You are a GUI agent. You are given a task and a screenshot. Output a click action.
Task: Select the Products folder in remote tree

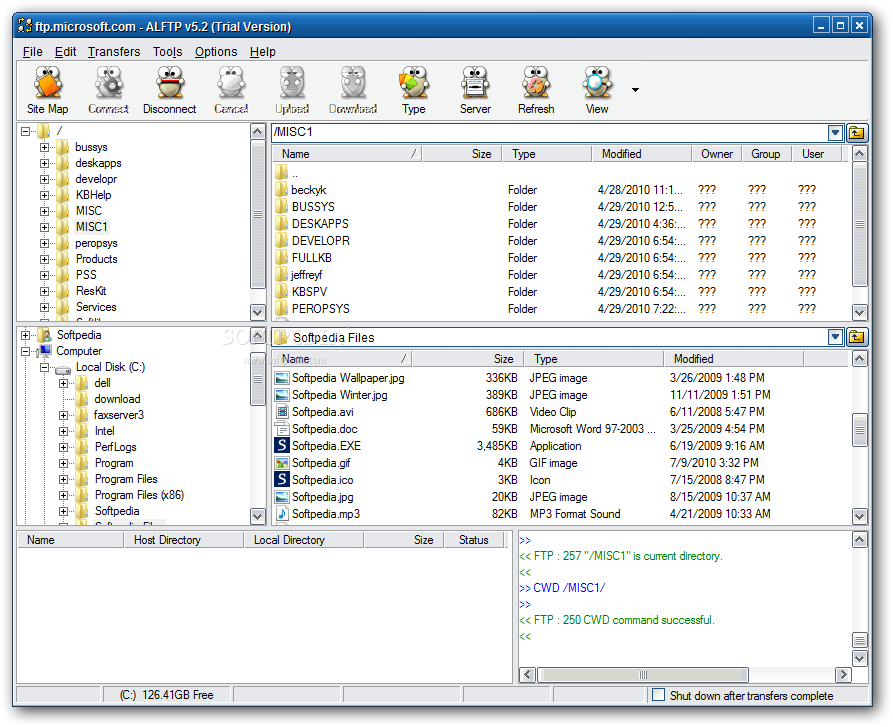96,259
